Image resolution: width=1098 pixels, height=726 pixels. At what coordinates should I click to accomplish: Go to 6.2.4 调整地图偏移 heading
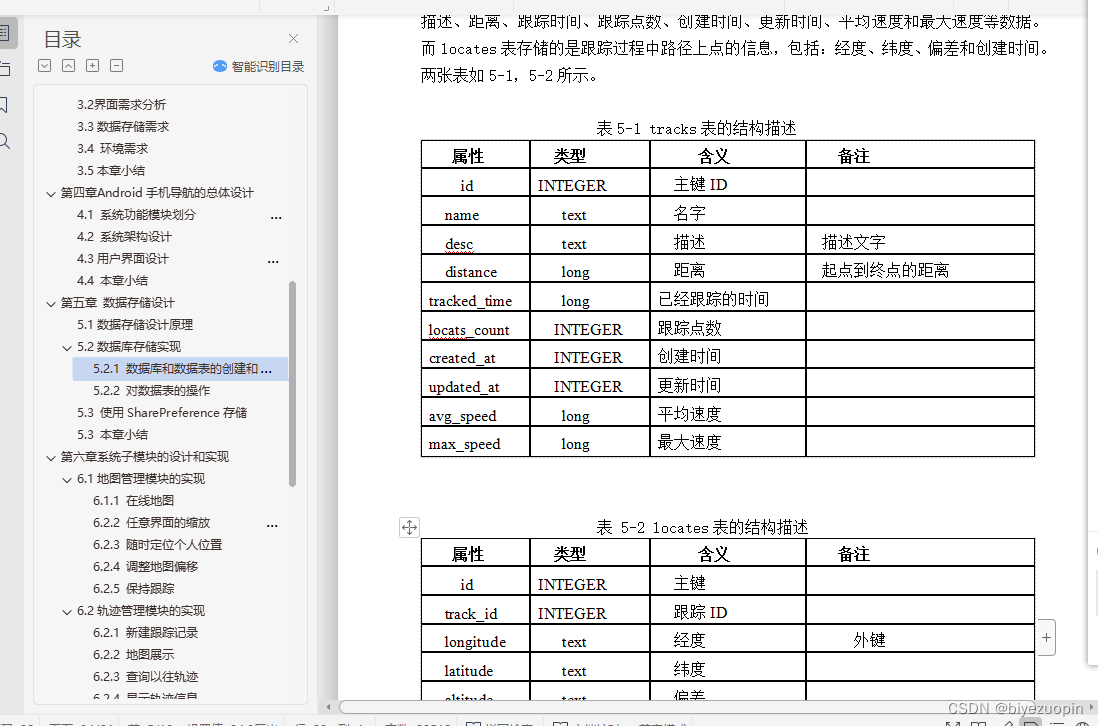146,566
